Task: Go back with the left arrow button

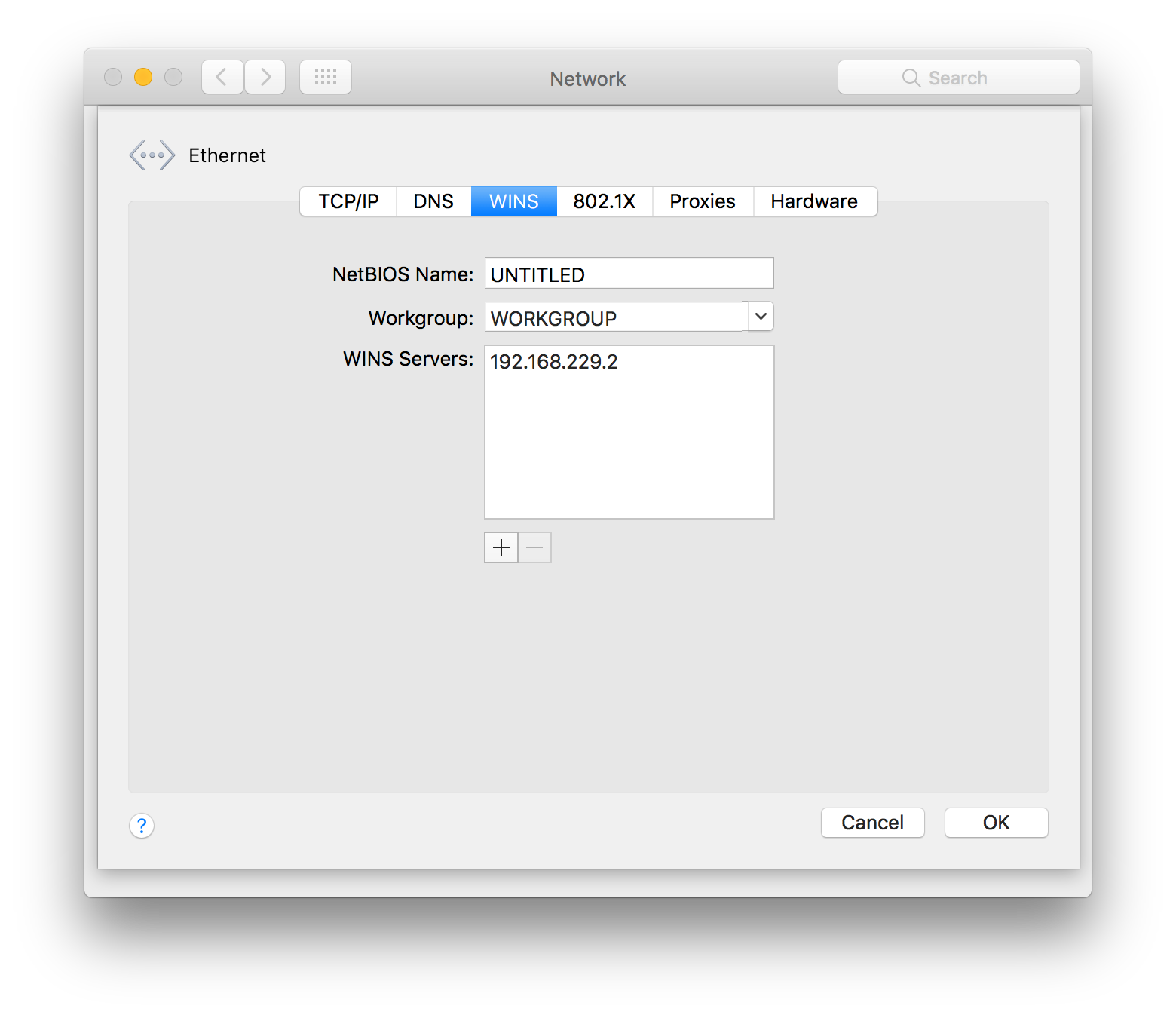Action: click(222, 77)
